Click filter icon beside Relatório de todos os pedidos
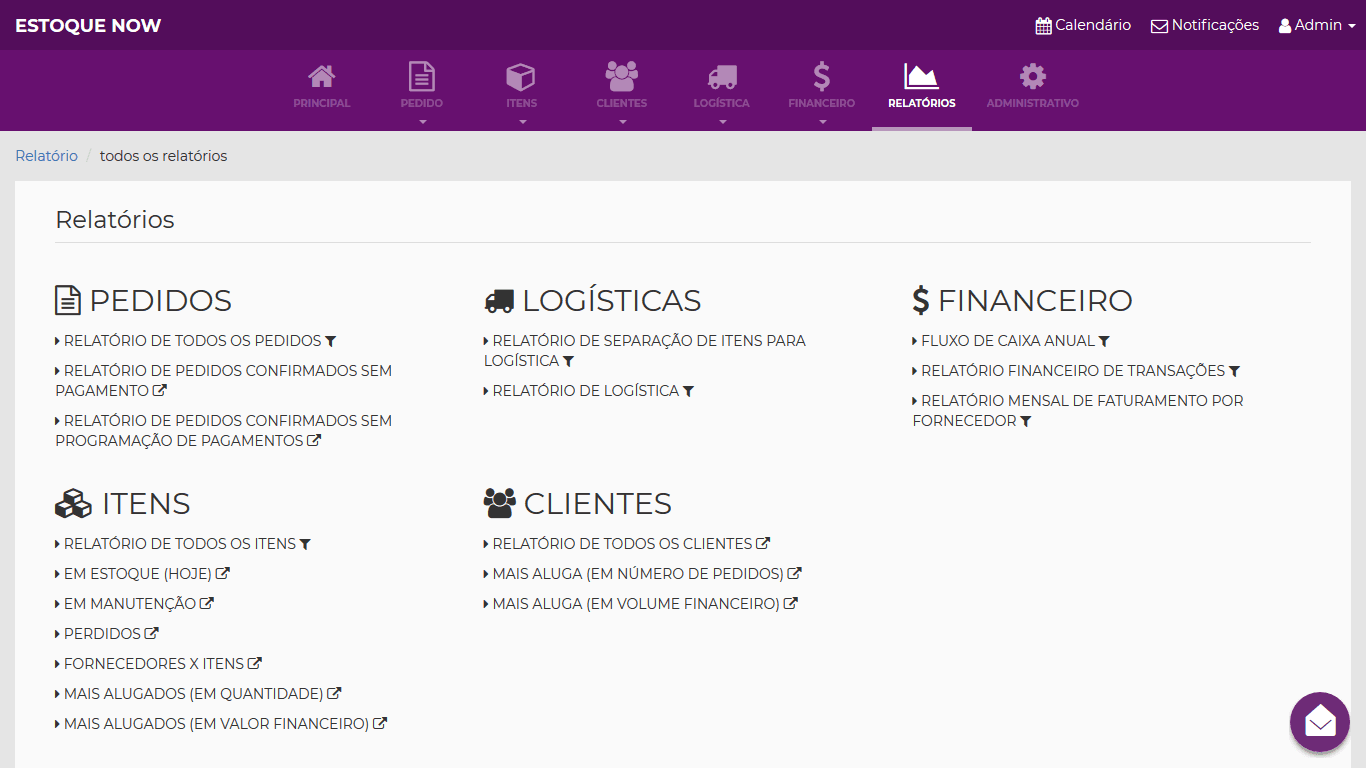Image resolution: width=1366 pixels, height=768 pixels. point(331,341)
